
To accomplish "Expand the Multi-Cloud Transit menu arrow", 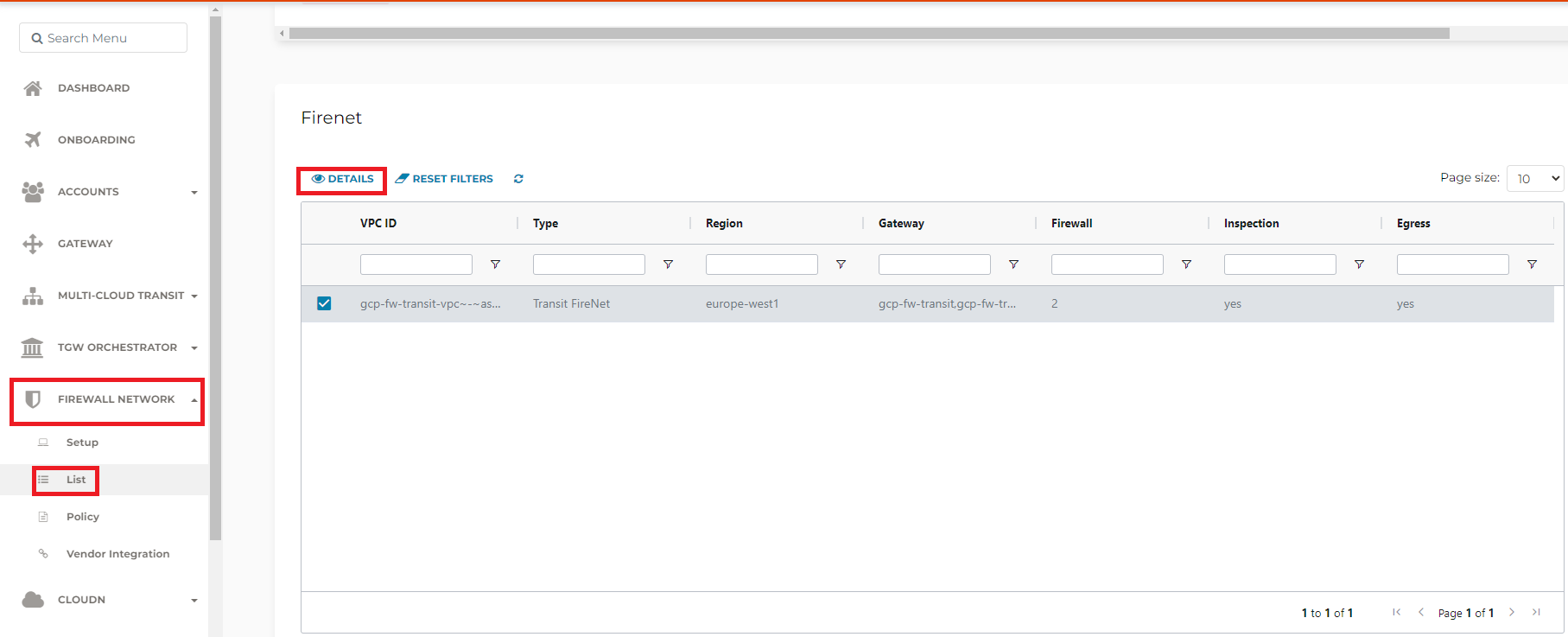I will coord(194,296).
